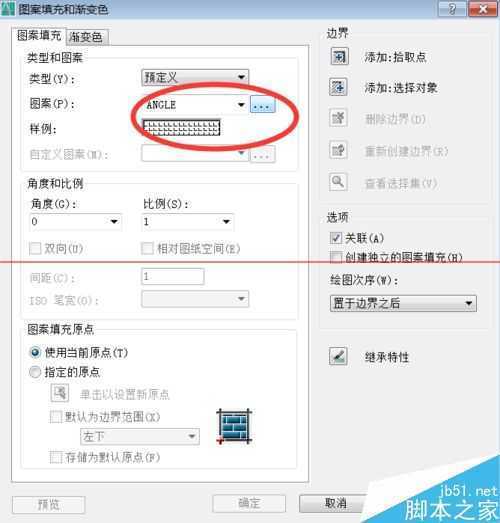Click the Remove Boundaries (删除边界) icon

tap(338, 117)
